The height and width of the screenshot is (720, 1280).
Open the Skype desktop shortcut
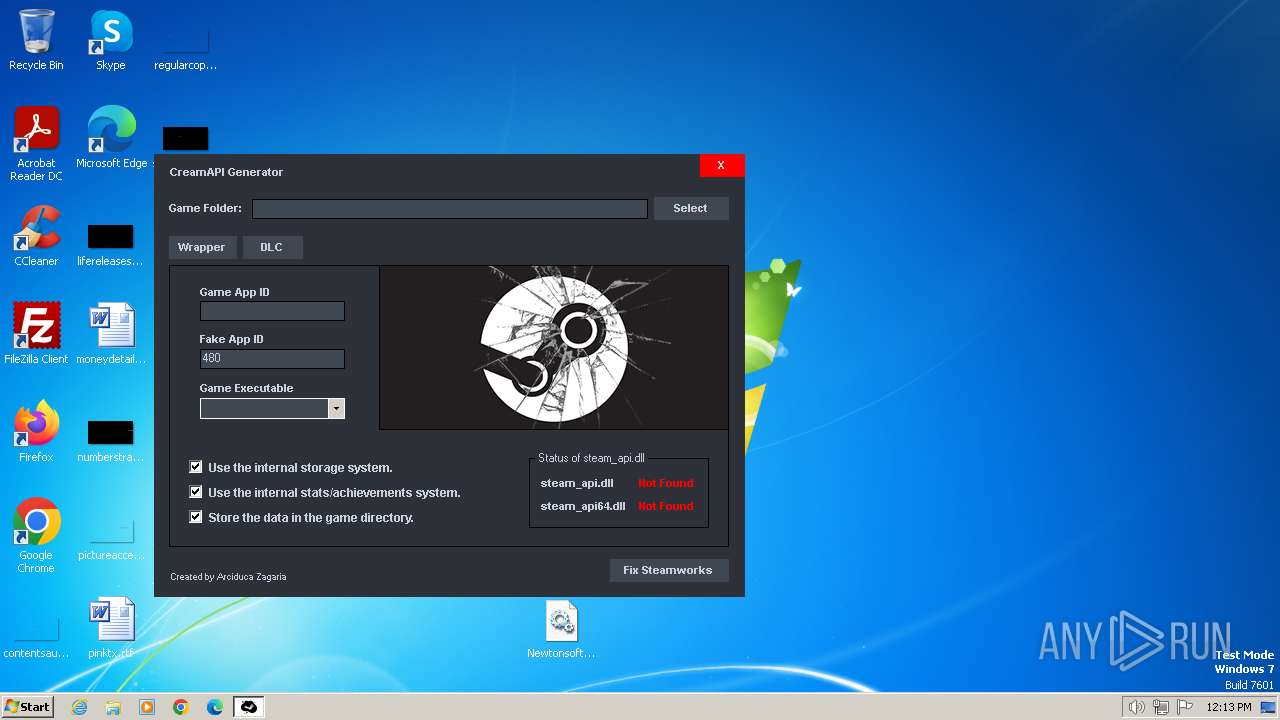pos(111,40)
